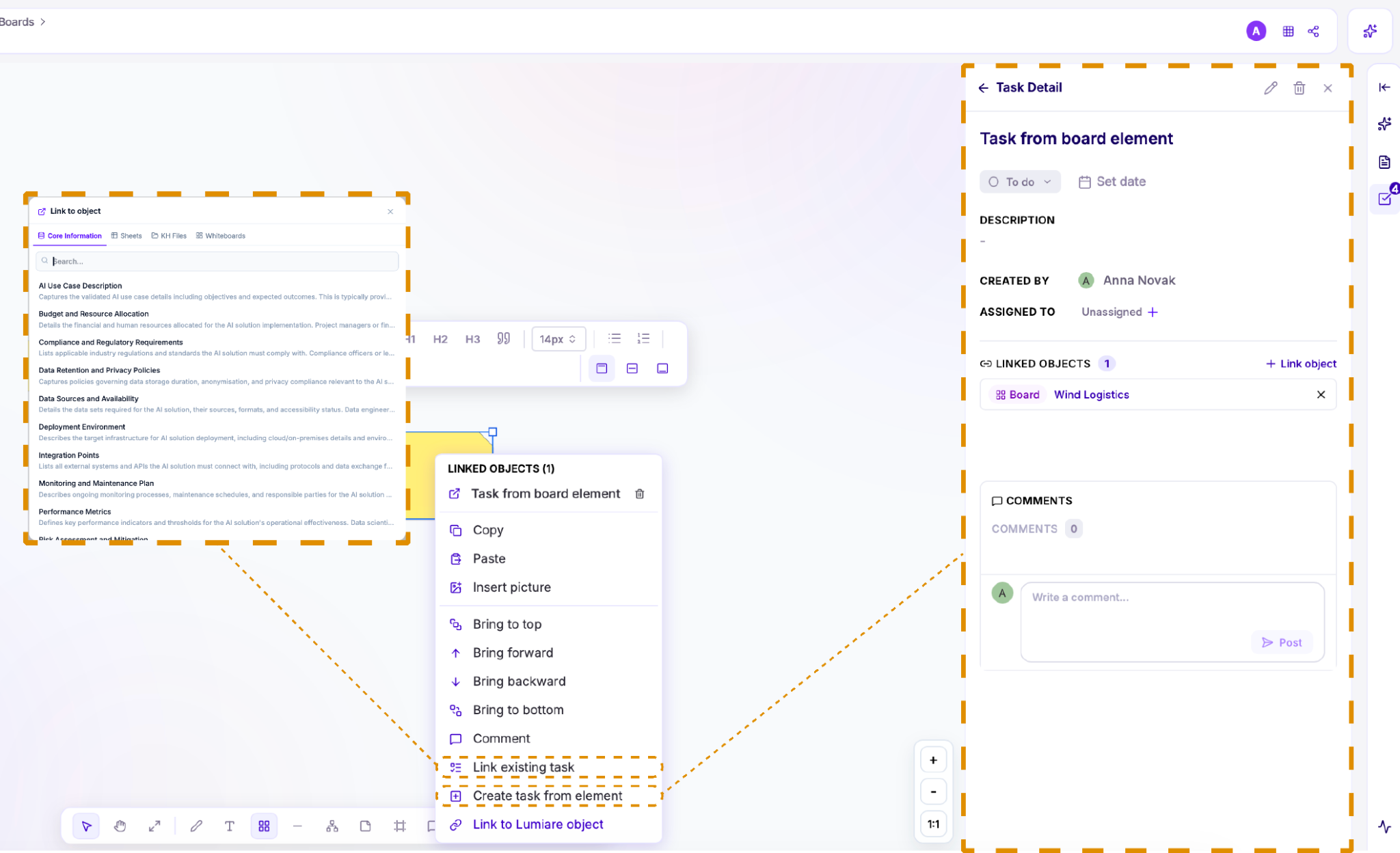The width and height of the screenshot is (1400, 853).
Task: Select the hand pan tool
Action: point(120,826)
